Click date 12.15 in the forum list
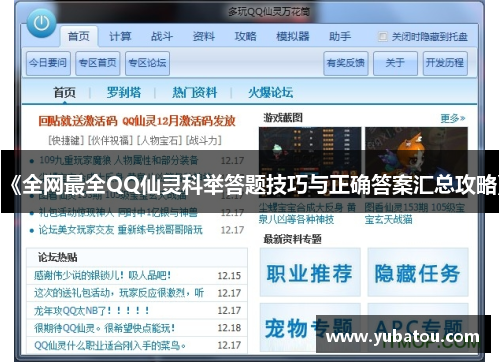500x362 pixels. [x=229, y=276]
